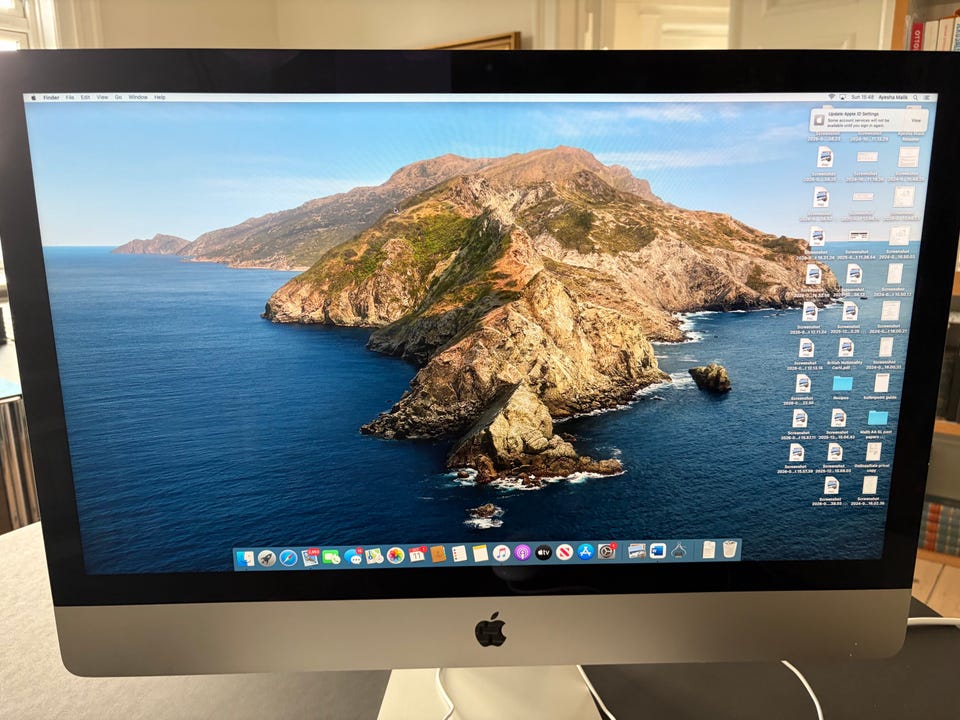This screenshot has width=960, height=720.
Task: Click View on the Apple ID notification
Action: click(x=915, y=121)
